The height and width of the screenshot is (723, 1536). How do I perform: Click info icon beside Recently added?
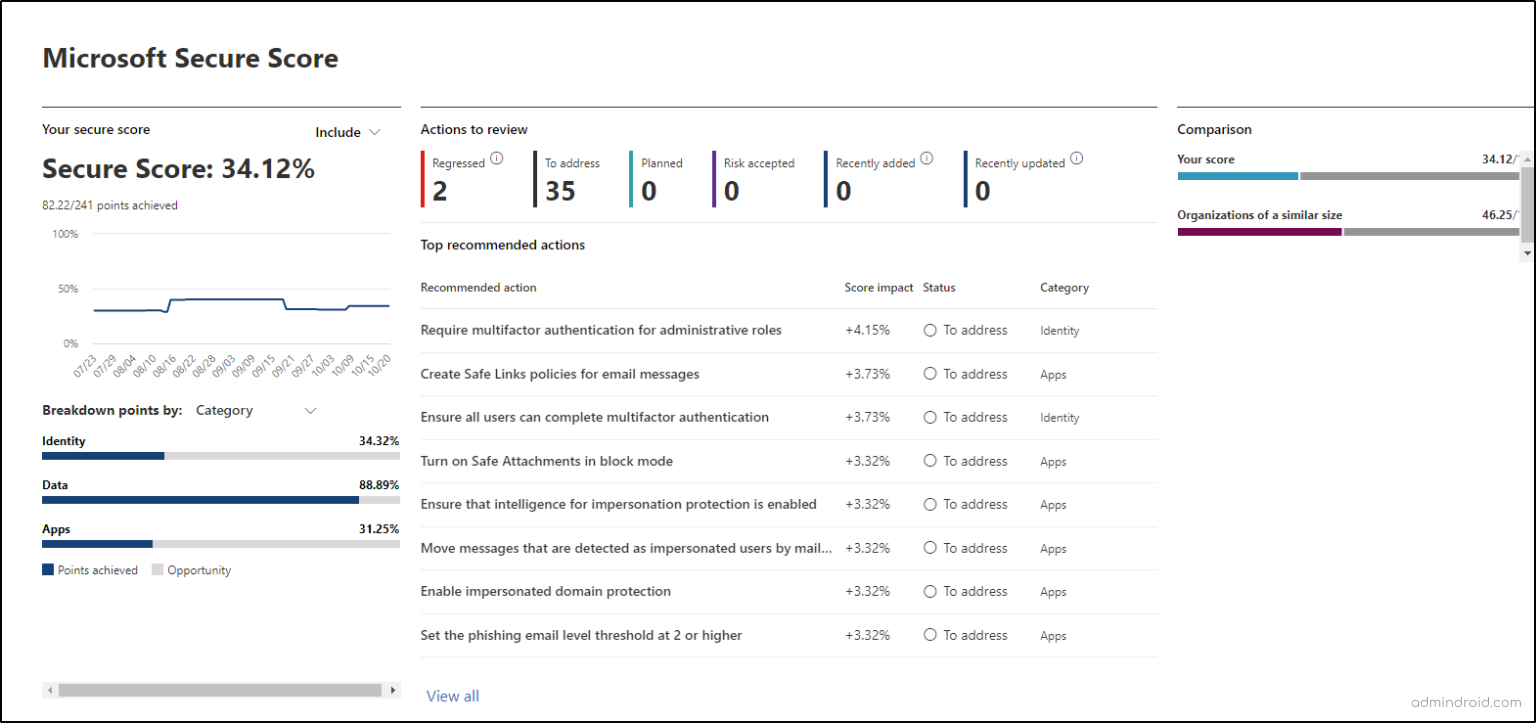tap(926, 159)
